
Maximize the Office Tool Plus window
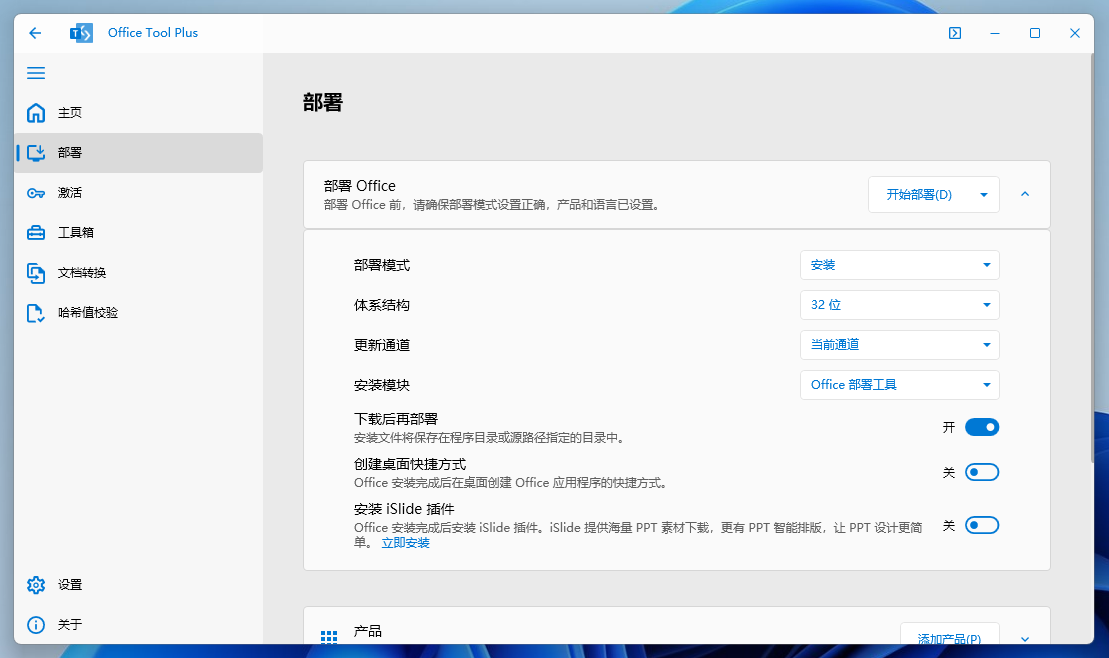[x=1035, y=33]
